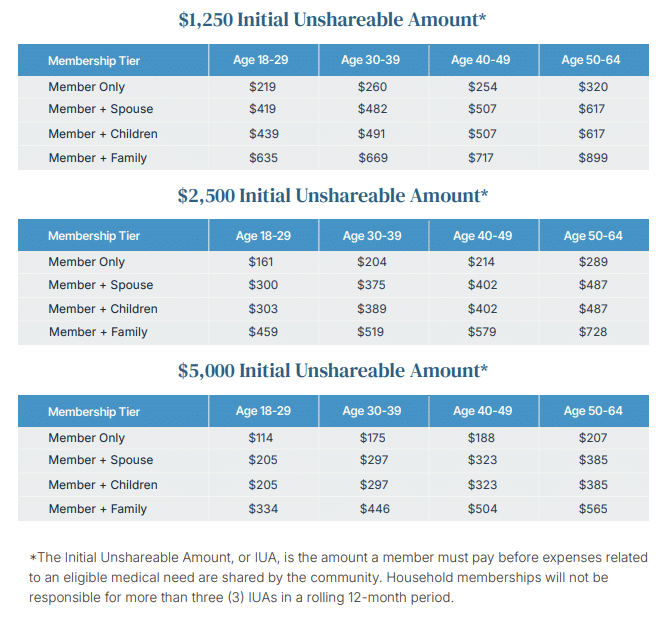Click the $5,000 Initial Unshareable Amount heading
The width and height of the screenshot is (671, 621).
(333, 371)
